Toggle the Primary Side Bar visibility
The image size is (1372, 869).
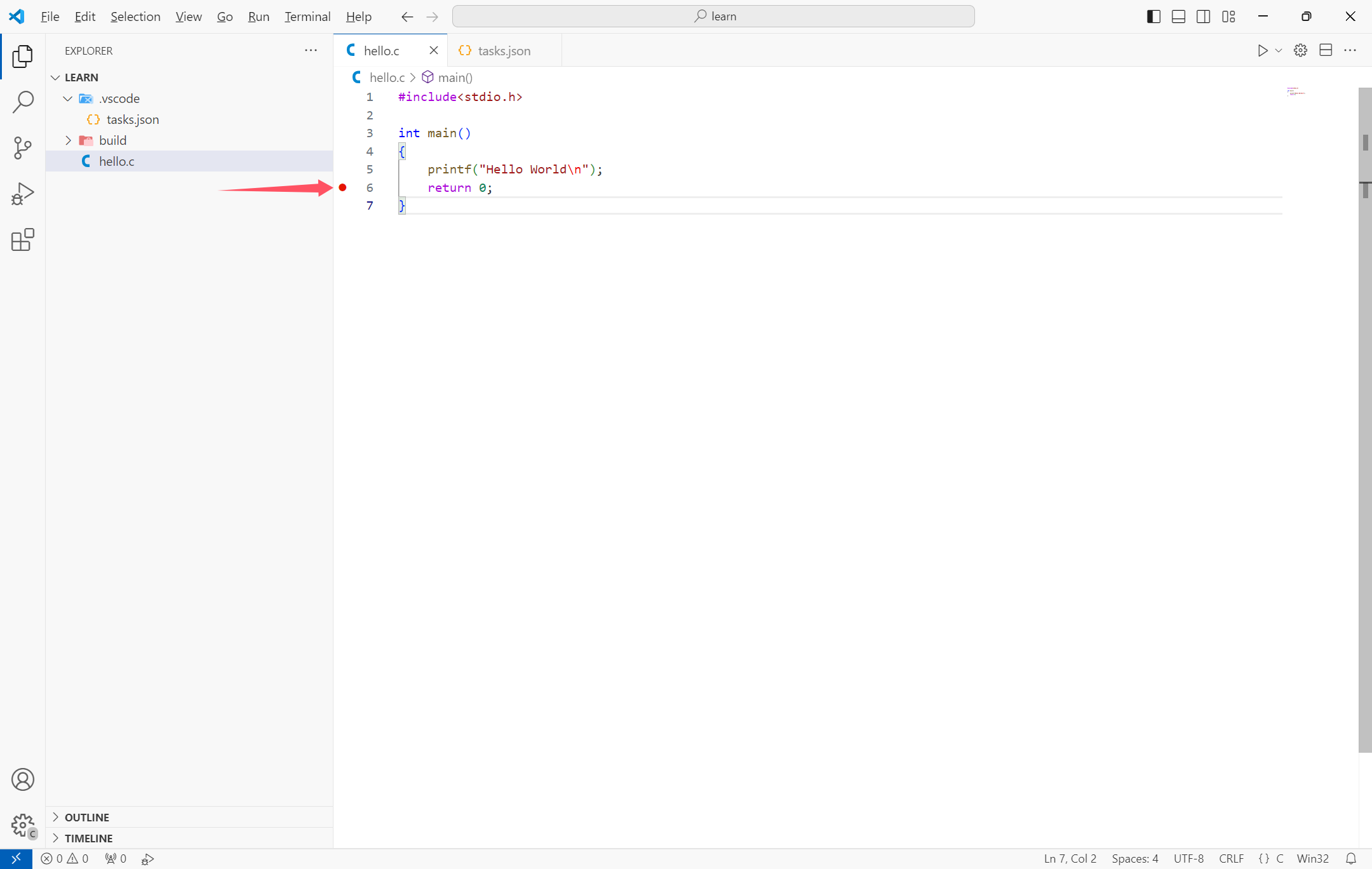click(x=1153, y=17)
